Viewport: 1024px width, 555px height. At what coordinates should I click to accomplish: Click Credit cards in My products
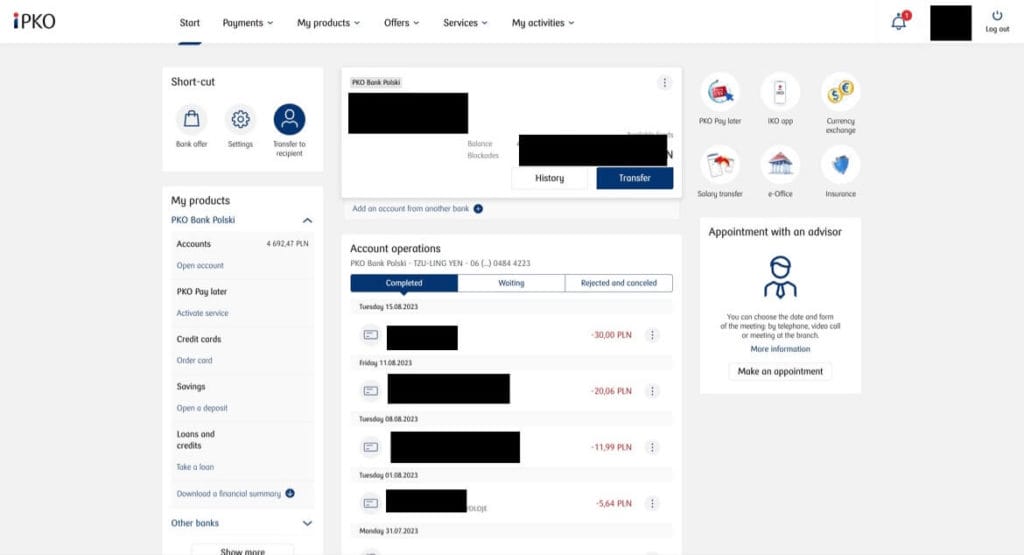click(199, 340)
